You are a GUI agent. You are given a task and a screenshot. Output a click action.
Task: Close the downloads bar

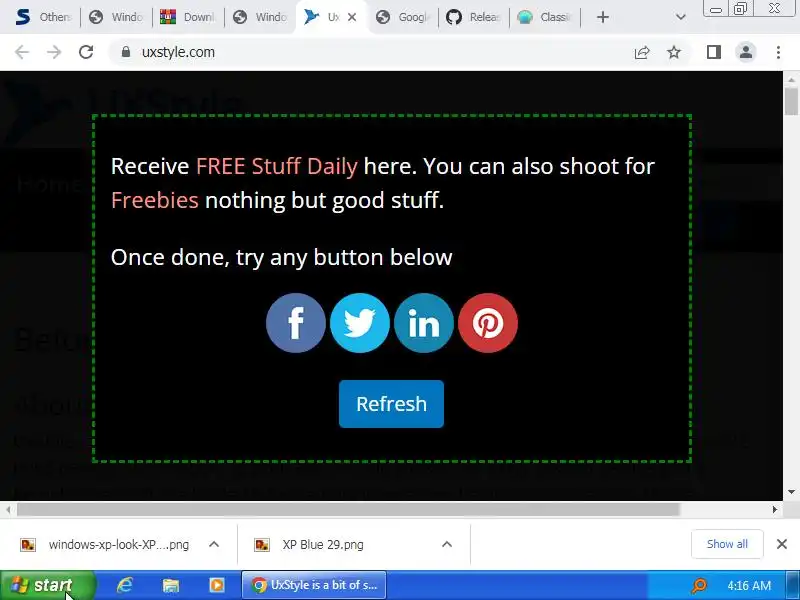coord(782,544)
